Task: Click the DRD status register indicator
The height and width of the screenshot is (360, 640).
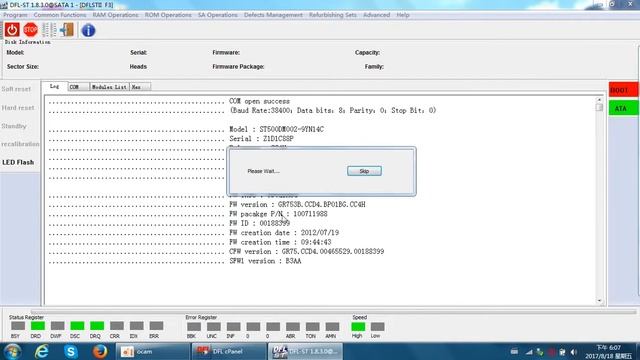Action: coord(38,326)
